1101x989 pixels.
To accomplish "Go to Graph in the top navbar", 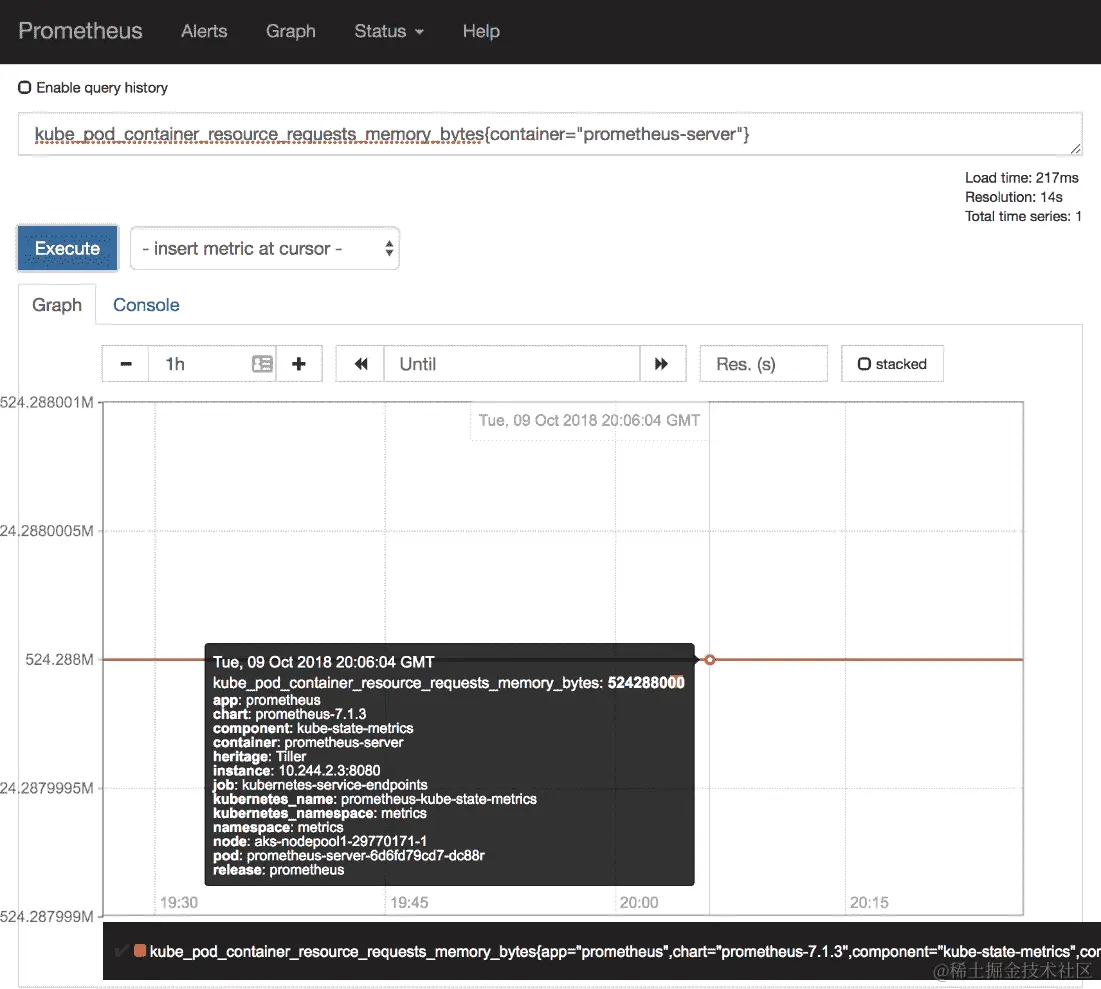I will click(x=291, y=31).
